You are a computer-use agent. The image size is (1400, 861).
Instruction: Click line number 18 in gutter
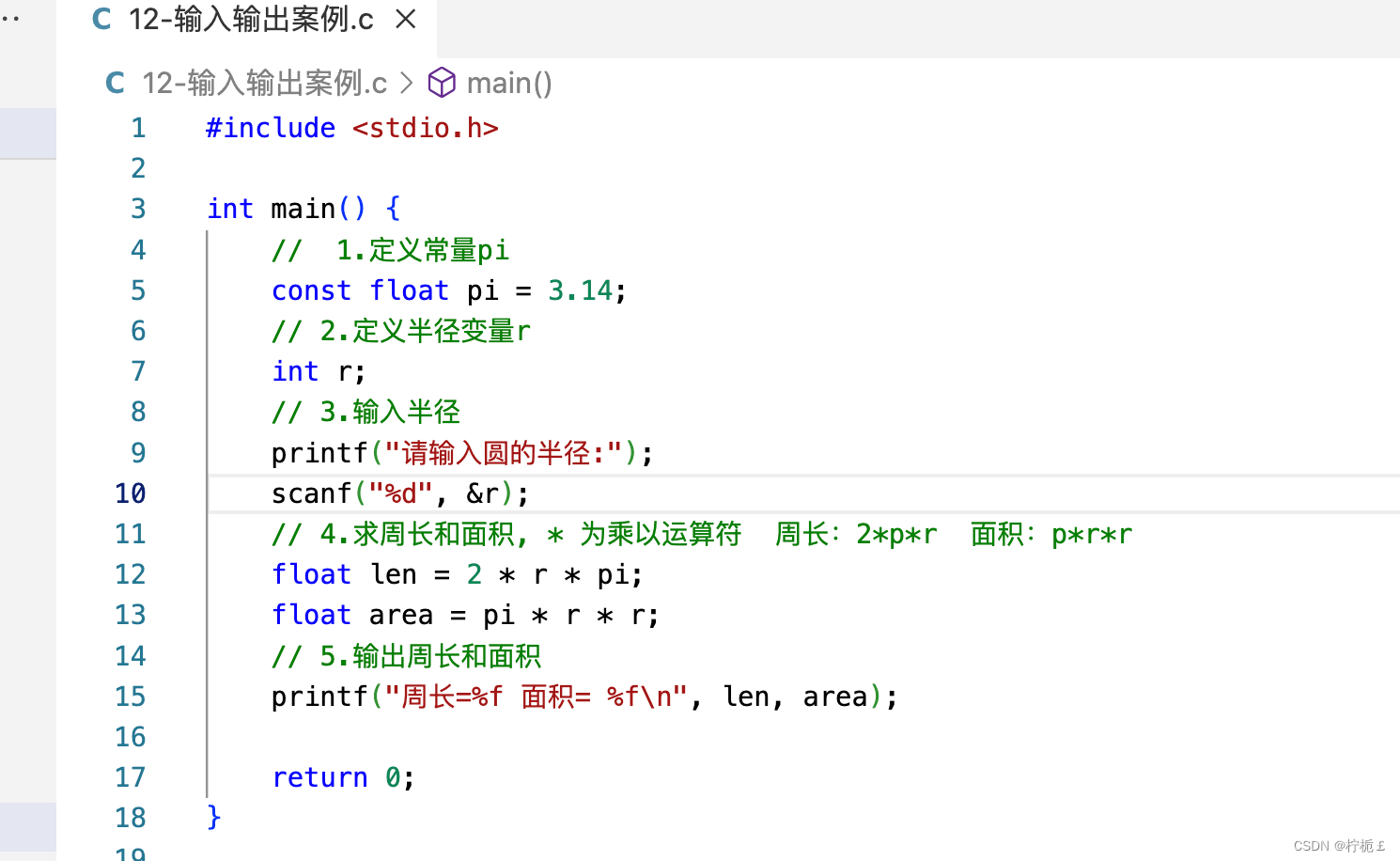coord(131,818)
